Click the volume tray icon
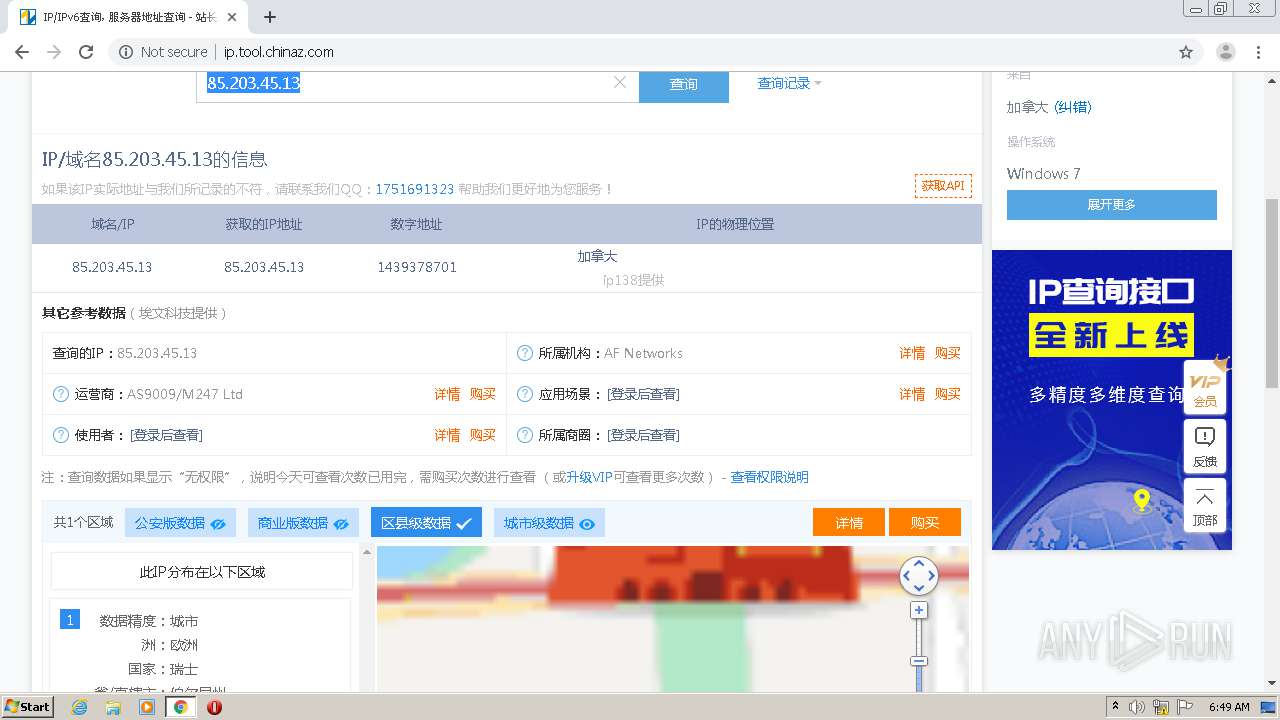Viewport: 1280px width, 720px height. (1137, 707)
